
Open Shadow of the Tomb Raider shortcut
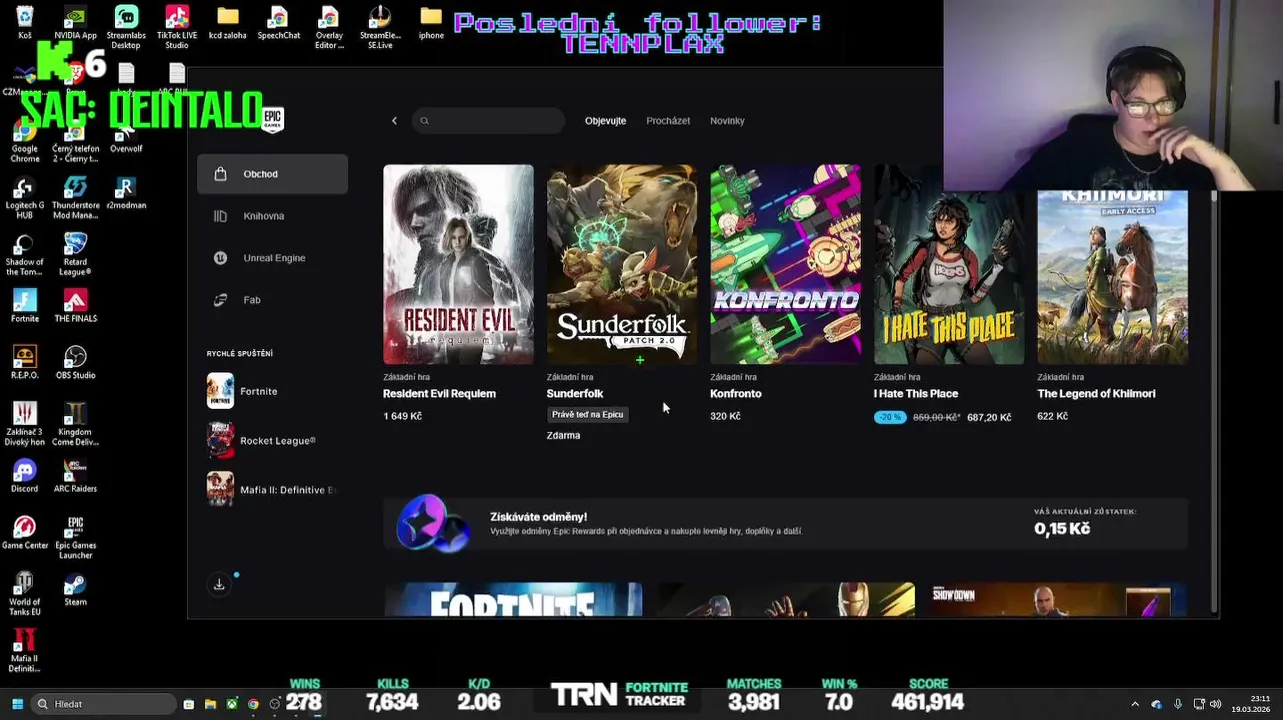25,254
